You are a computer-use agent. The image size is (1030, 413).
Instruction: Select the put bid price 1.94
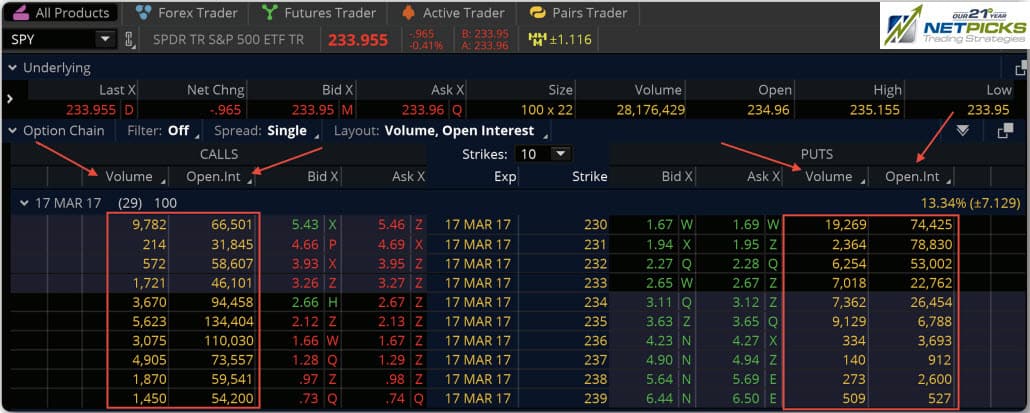click(x=659, y=244)
